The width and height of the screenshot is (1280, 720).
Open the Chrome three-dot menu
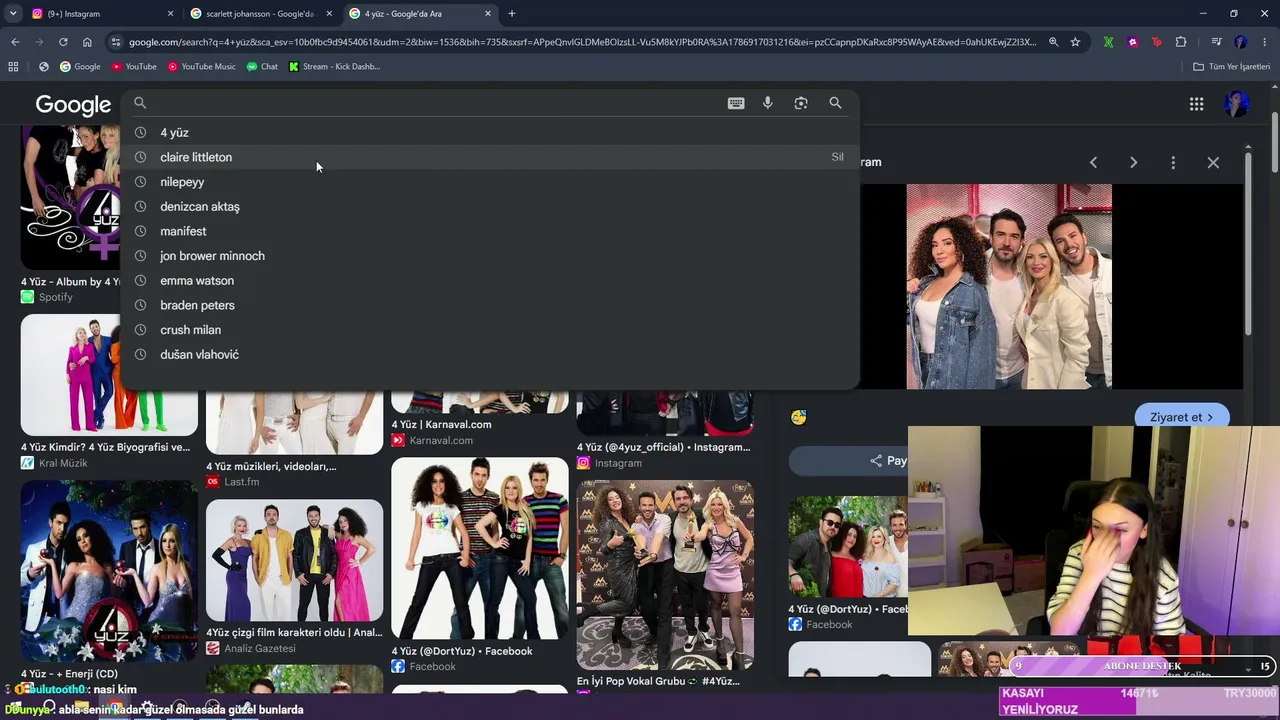click(1265, 42)
